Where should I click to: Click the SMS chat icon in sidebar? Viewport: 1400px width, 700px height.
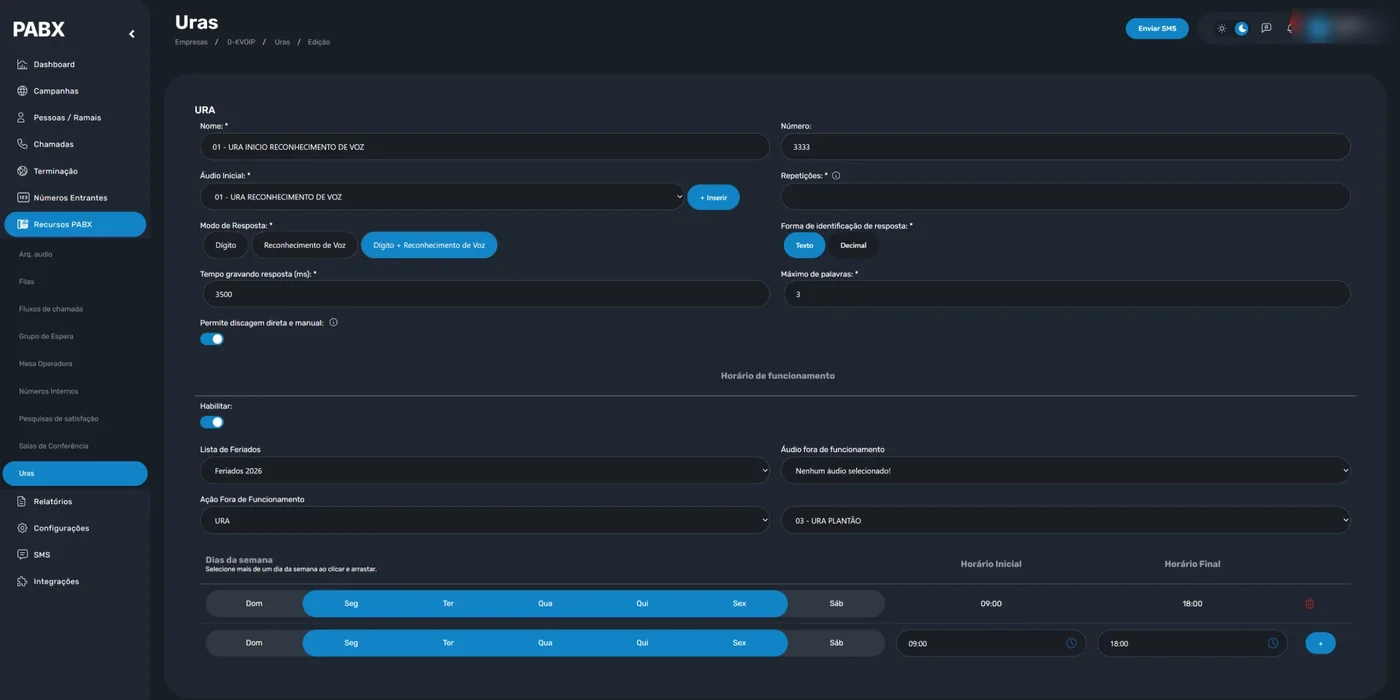[22, 554]
